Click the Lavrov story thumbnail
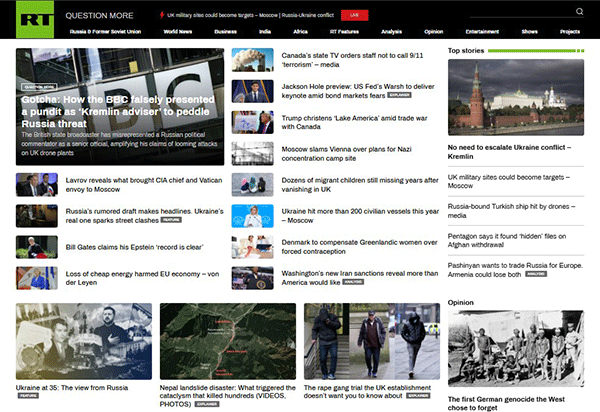600x412 pixels. [x=37, y=185]
